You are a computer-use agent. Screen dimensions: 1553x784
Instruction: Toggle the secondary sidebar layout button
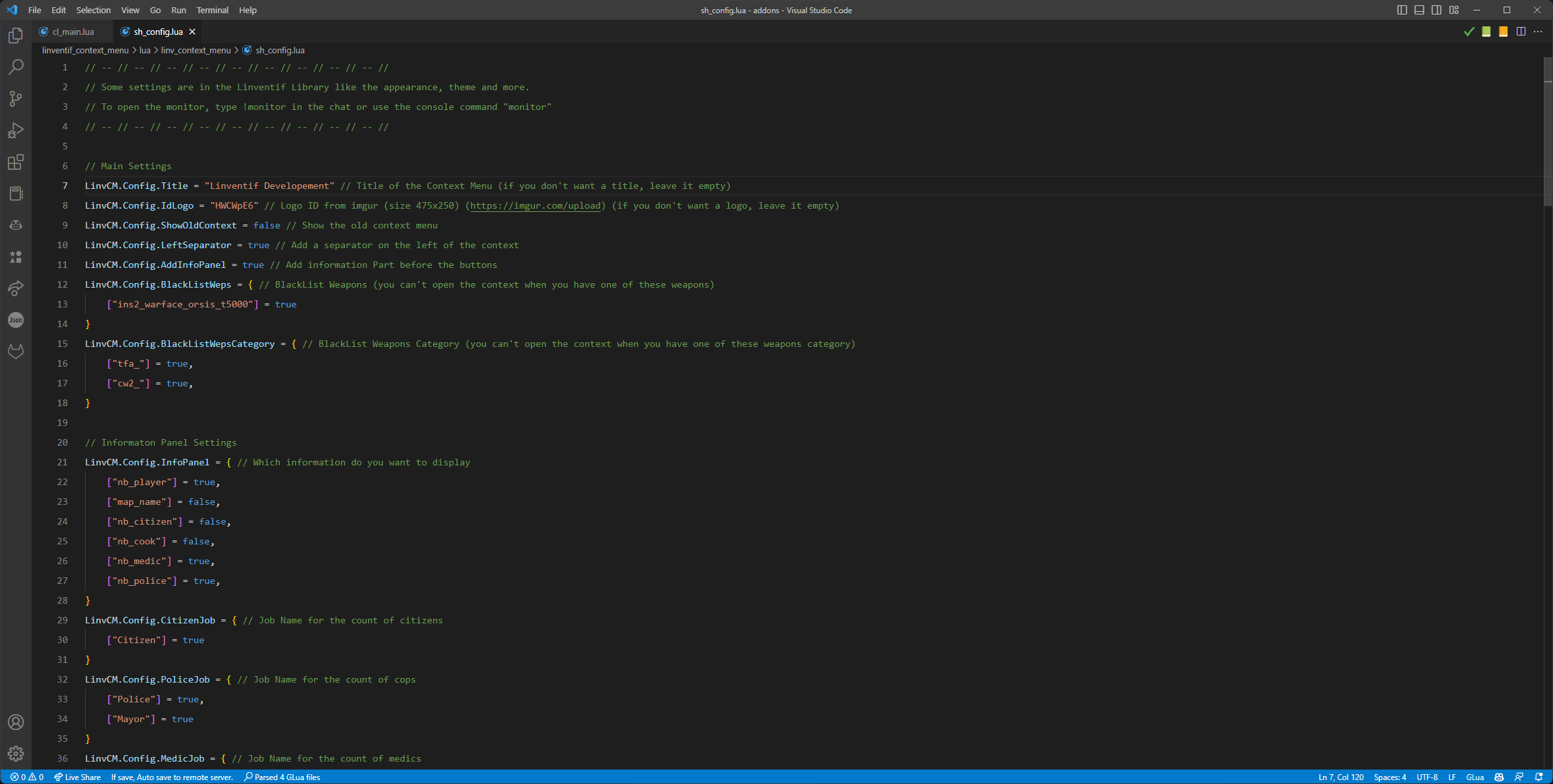[x=1436, y=10]
